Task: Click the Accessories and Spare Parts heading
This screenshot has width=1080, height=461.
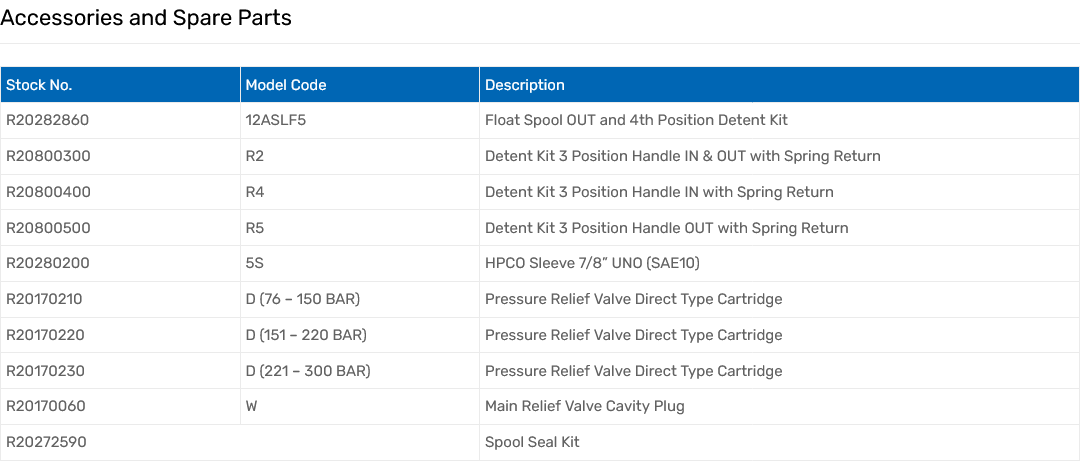Action: pos(146,18)
